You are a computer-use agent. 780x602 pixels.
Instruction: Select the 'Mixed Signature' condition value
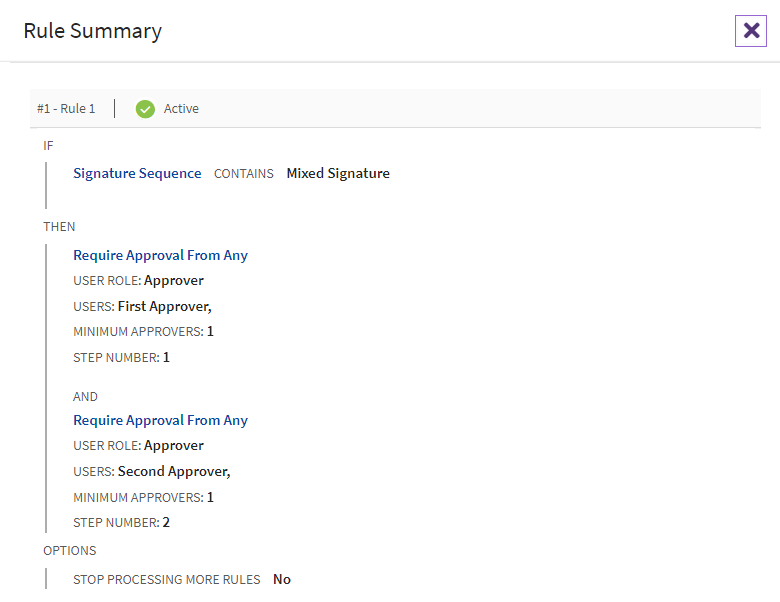click(x=338, y=173)
